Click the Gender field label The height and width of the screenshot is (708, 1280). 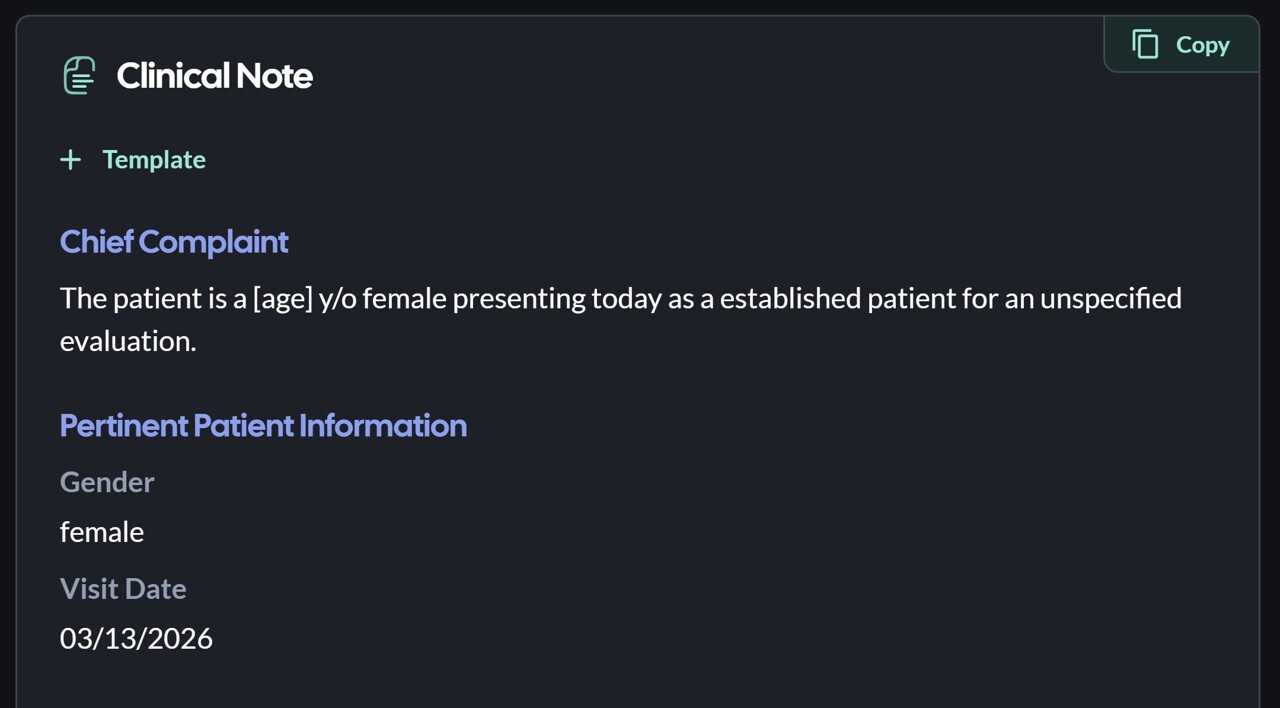click(x=107, y=482)
